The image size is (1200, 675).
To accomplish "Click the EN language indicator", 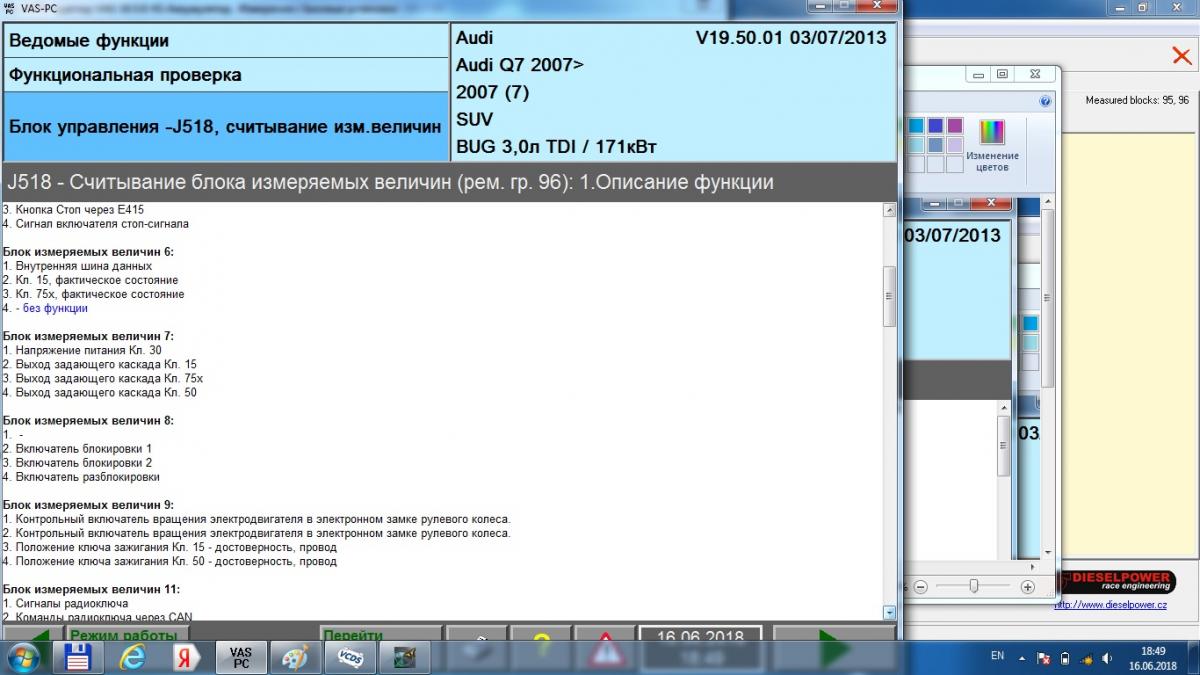I will coord(997,656).
